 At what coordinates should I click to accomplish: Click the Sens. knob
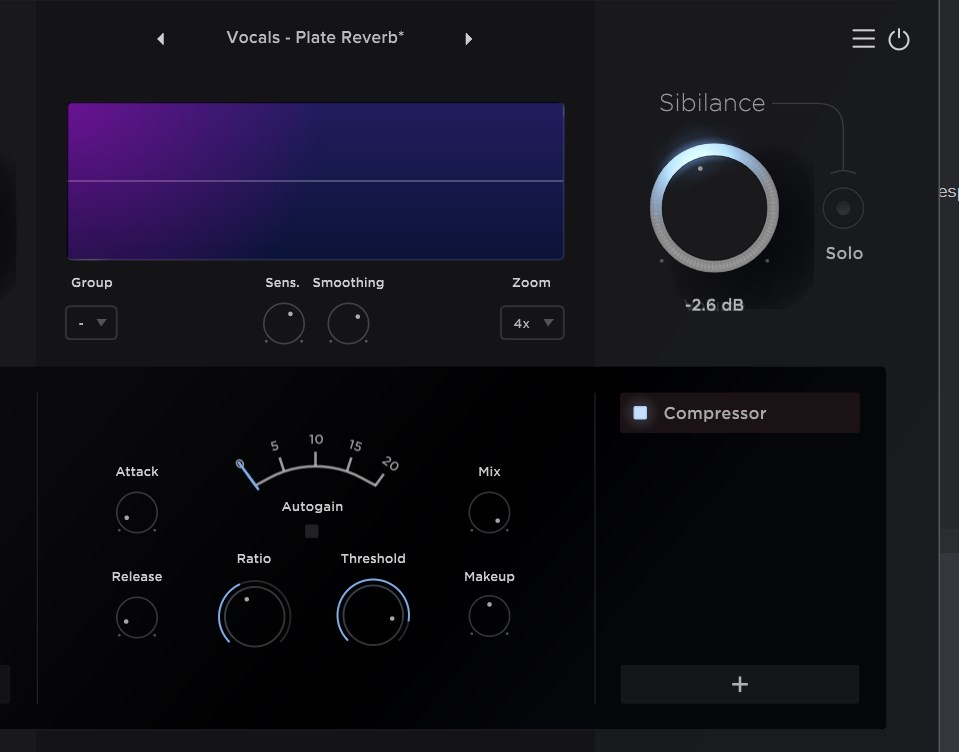[283, 324]
